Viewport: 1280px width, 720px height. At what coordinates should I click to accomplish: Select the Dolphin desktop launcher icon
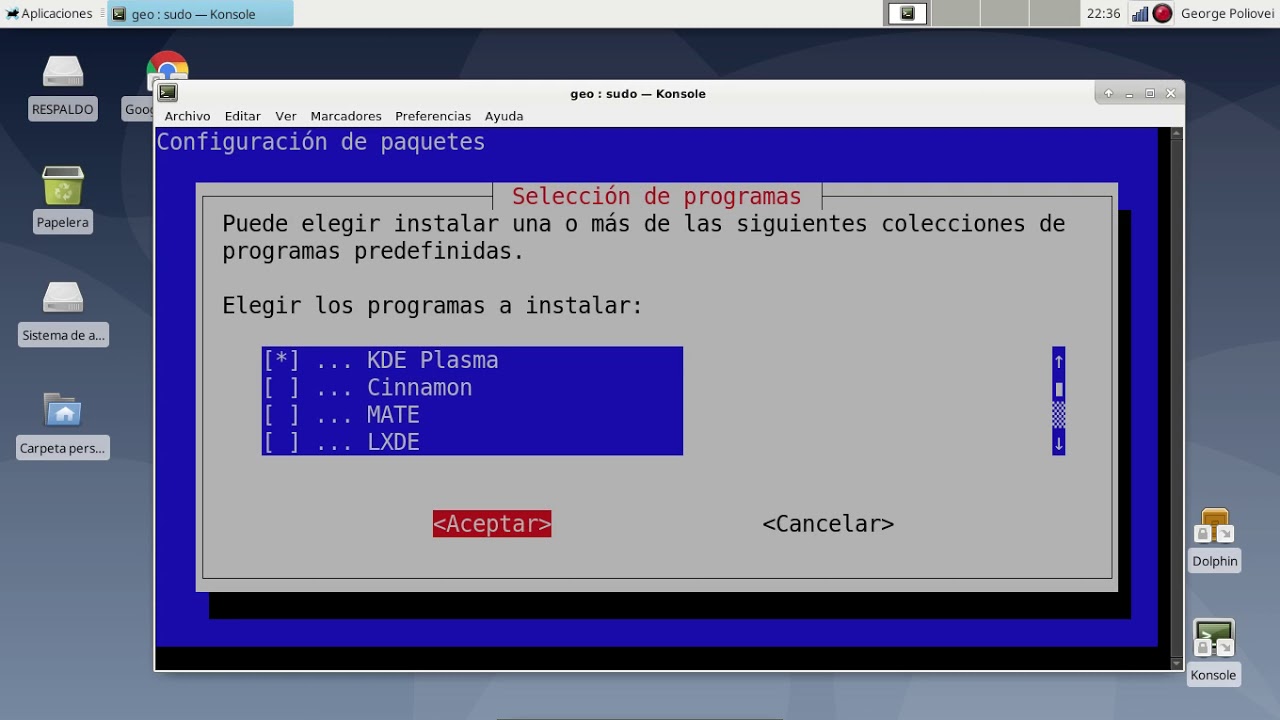click(1215, 539)
